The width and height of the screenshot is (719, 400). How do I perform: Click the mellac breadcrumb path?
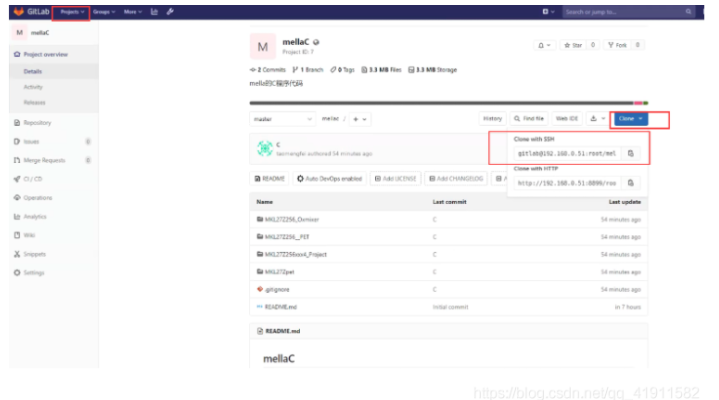point(330,119)
